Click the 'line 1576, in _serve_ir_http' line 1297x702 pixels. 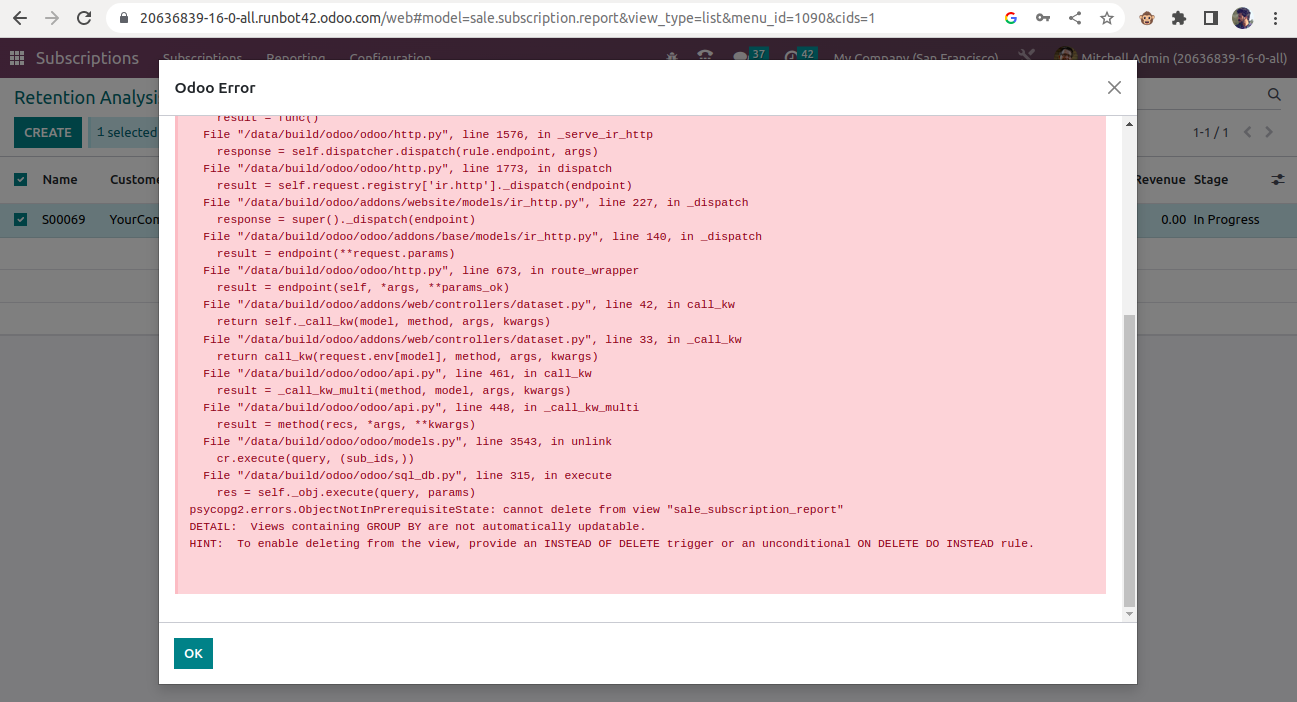click(x=428, y=135)
